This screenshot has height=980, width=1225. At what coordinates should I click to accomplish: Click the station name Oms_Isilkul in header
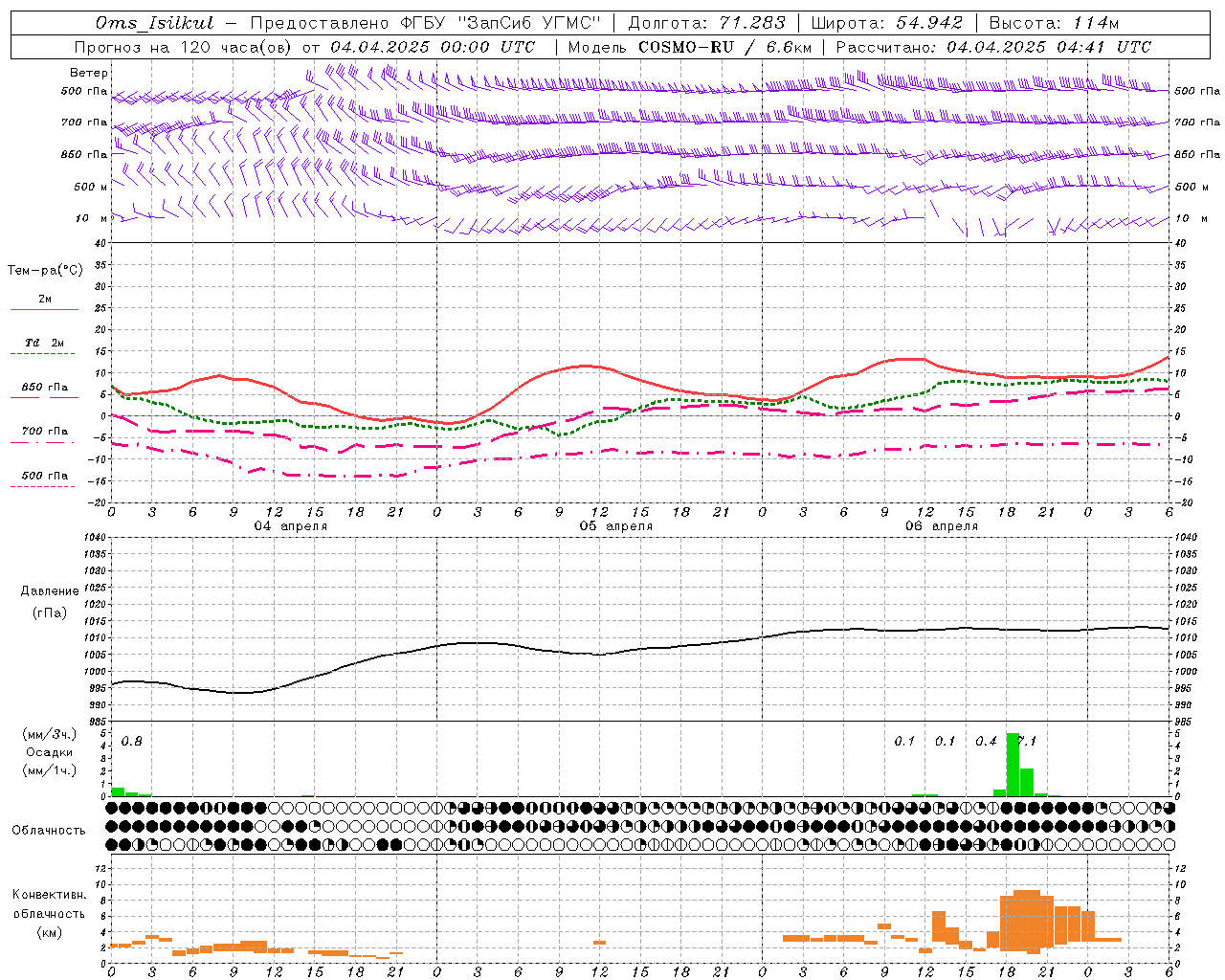[x=154, y=23]
